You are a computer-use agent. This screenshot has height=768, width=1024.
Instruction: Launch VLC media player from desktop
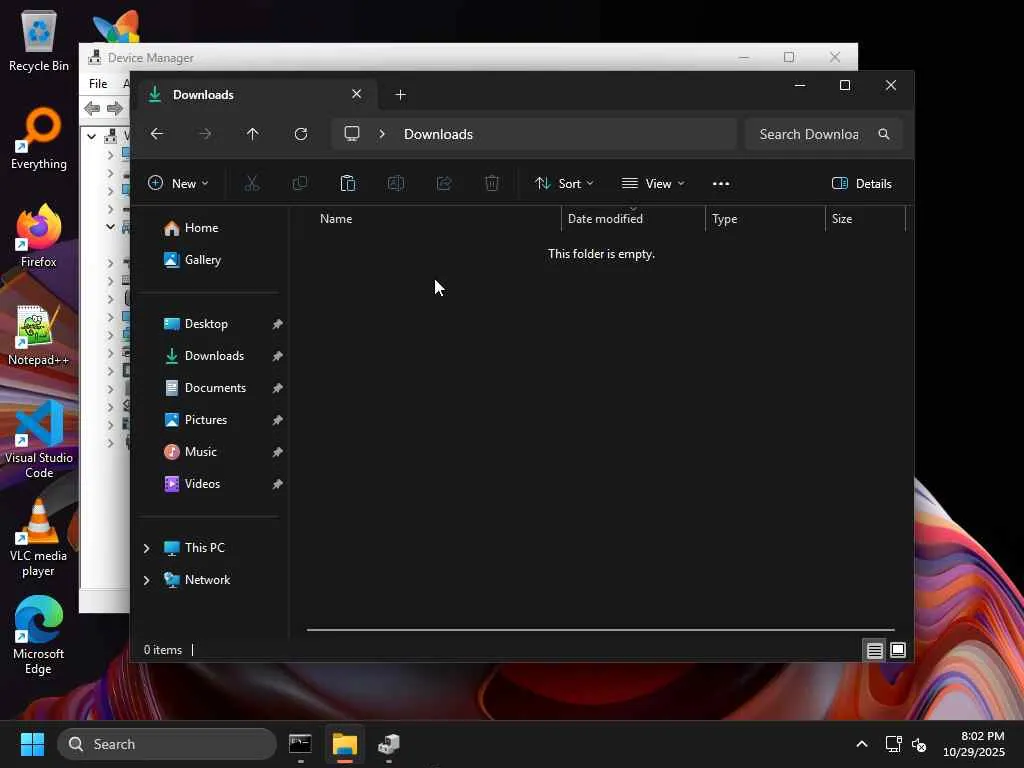tap(39, 537)
